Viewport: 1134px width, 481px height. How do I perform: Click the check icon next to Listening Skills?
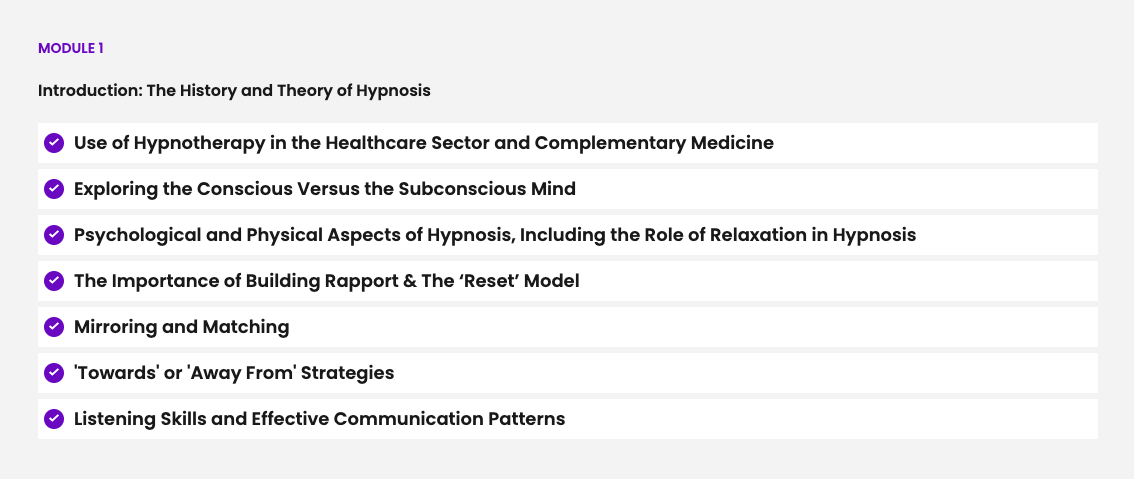point(54,419)
